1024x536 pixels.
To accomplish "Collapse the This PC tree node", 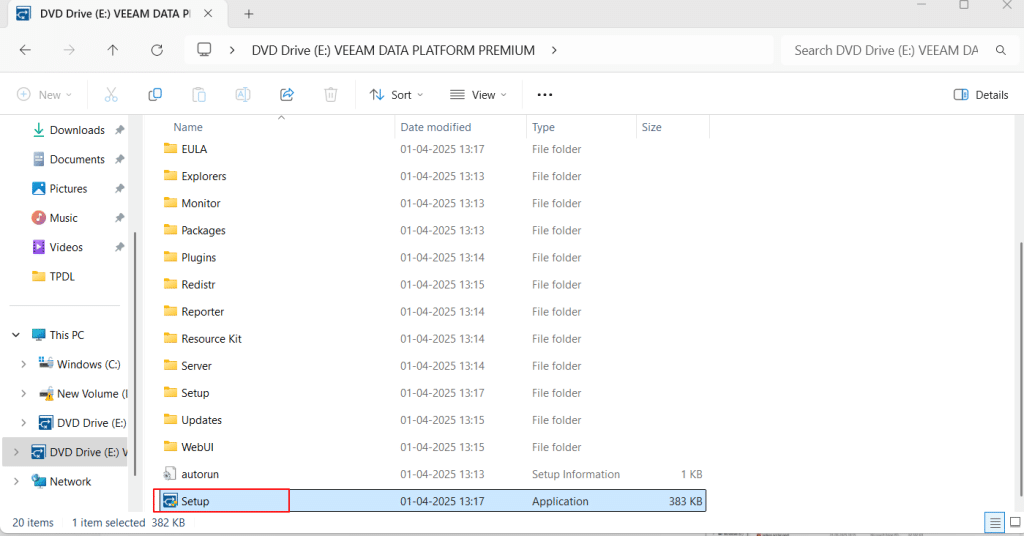I will pos(16,335).
